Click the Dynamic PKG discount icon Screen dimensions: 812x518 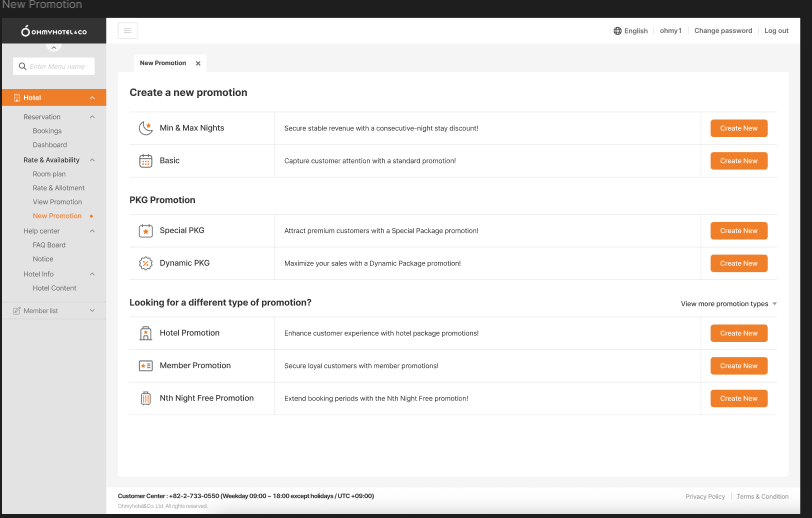click(146, 263)
